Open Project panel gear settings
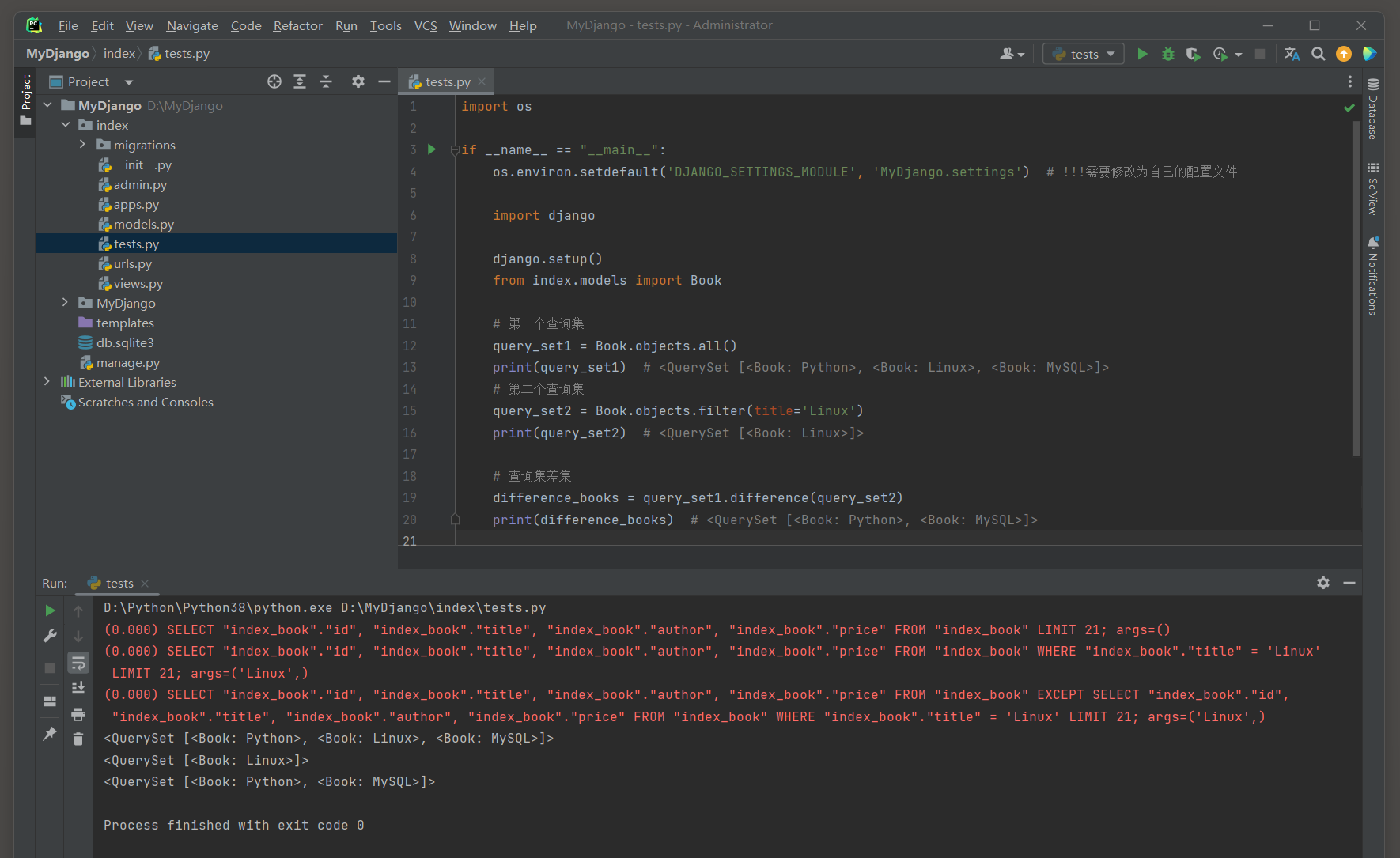This screenshot has width=1400, height=858. [358, 81]
